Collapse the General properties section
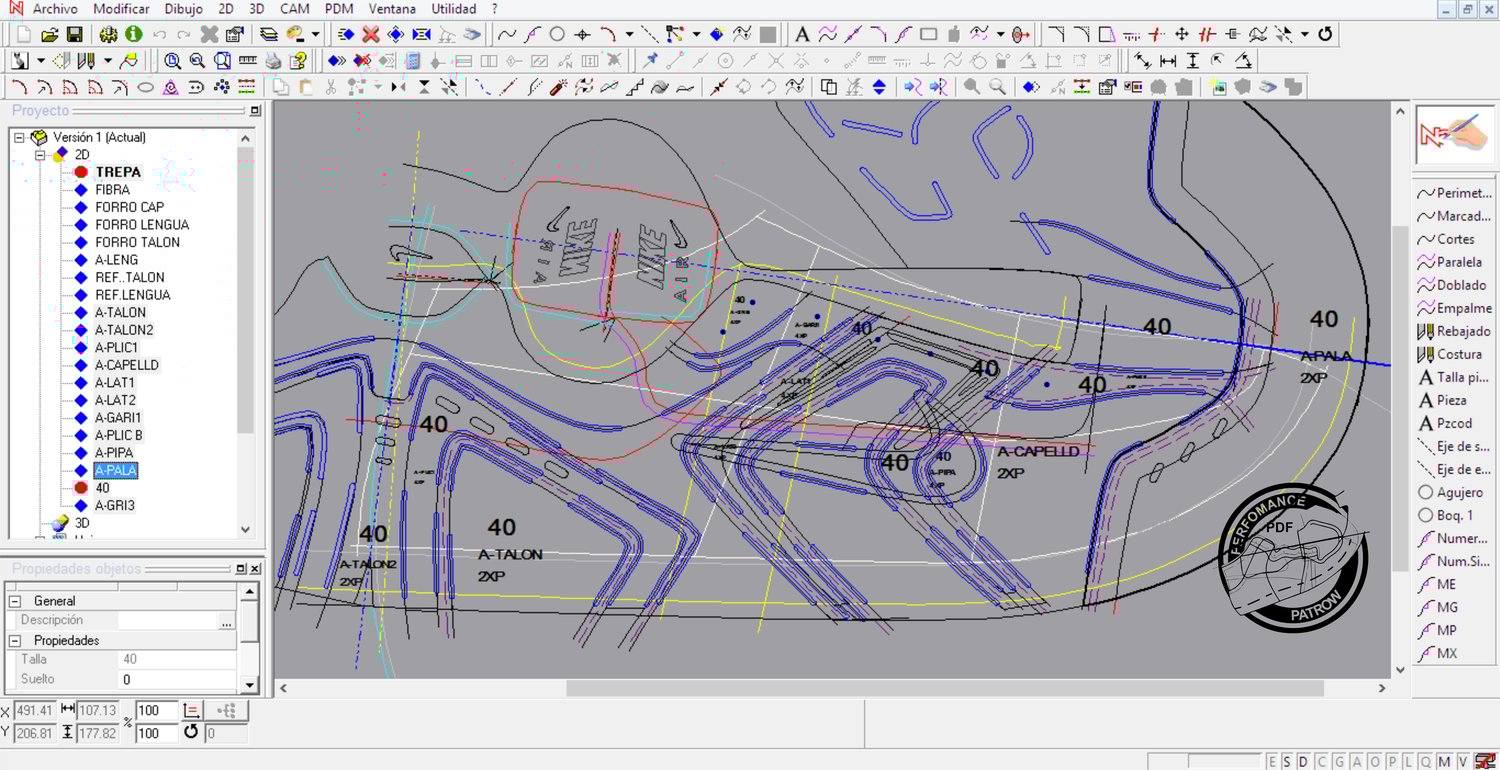This screenshot has width=1500, height=770. click(x=15, y=601)
